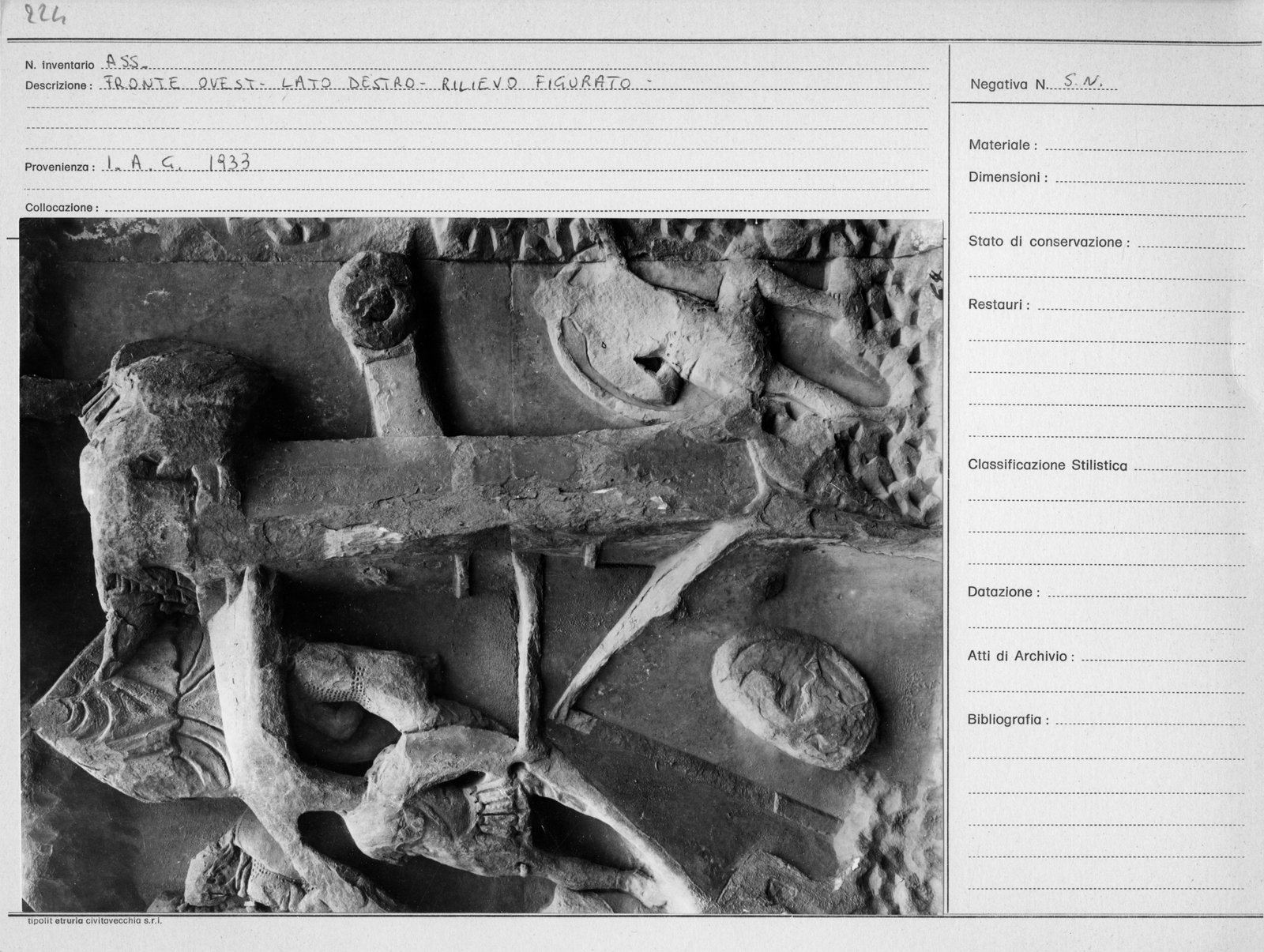Viewport: 1264px width, 952px height.
Task: Select handwritten provenance 'I.A.G. 1933'
Action: click(x=177, y=164)
